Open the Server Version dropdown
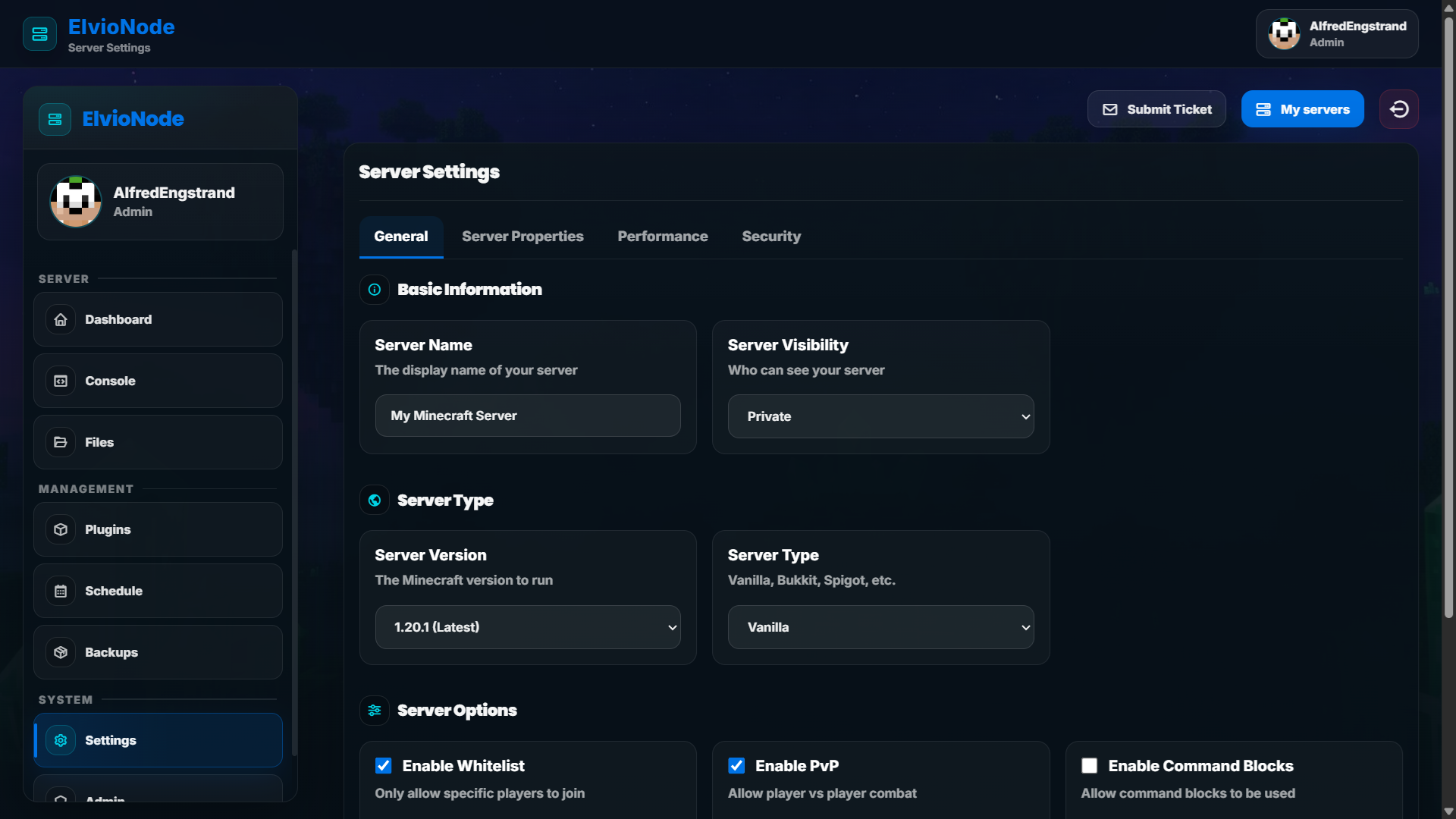1456x819 pixels. pyautogui.click(x=528, y=627)
